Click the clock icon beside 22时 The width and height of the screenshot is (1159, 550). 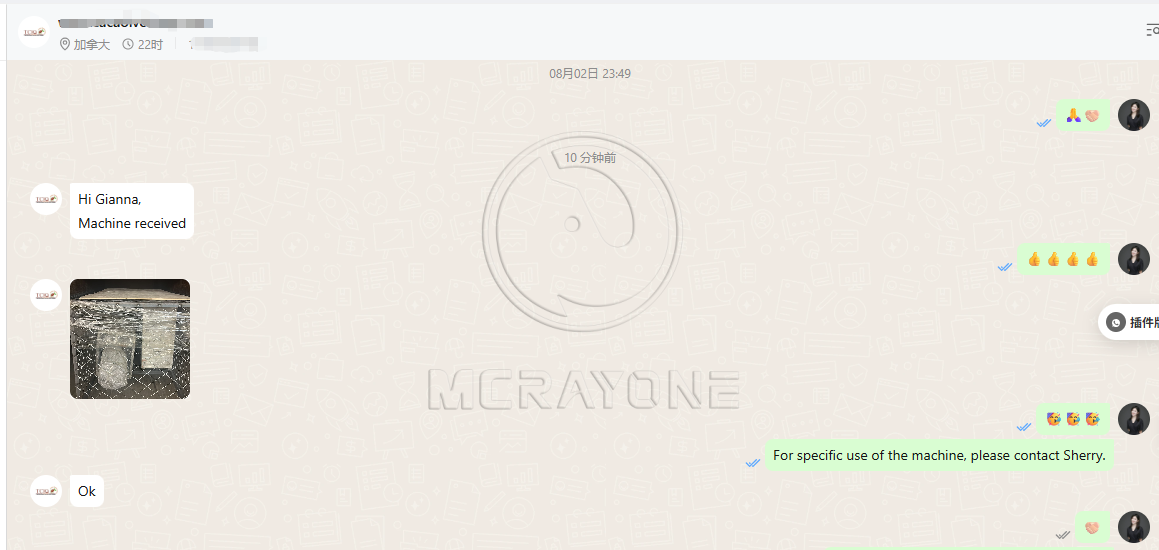tap(128, 44)
